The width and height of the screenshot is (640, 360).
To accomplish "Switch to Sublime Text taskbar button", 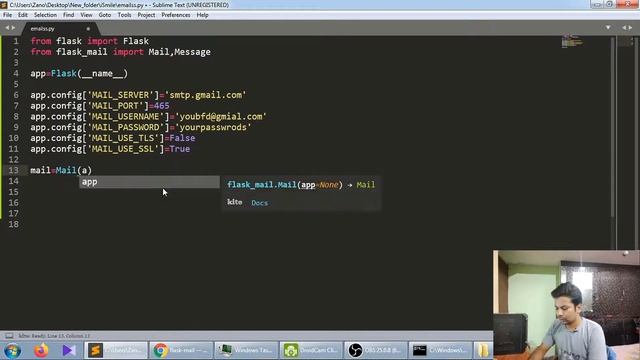I will pos(116,351).
